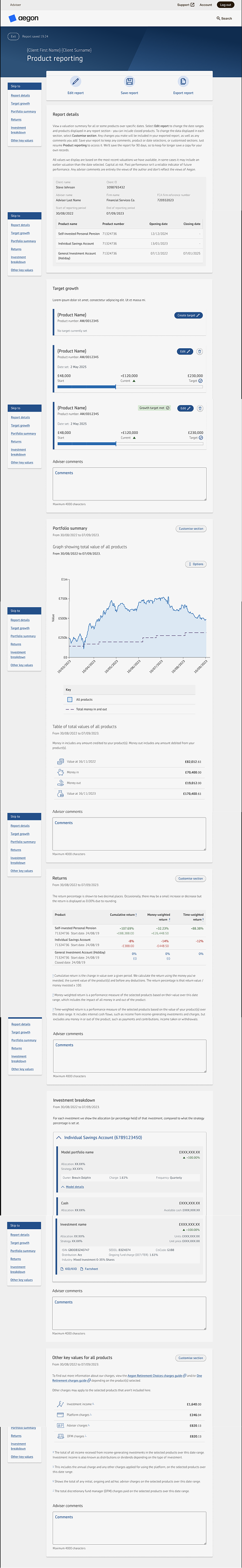The height and width of the screenshot is (1568, 242).
Task: Open the One Retirement charges guide link
Action: [x=127, y=1378]
